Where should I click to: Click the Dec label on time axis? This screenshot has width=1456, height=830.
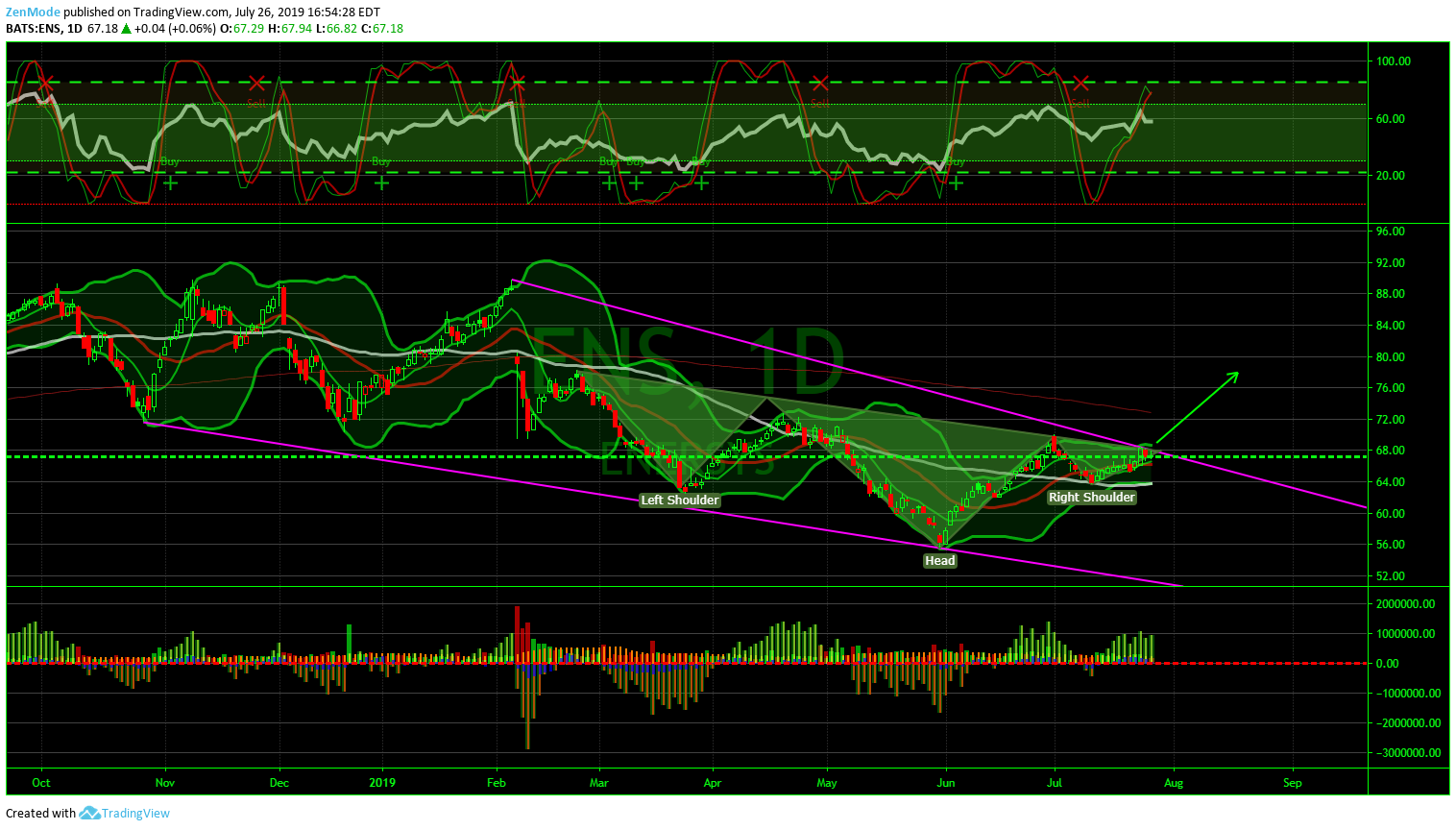(279, 783)
